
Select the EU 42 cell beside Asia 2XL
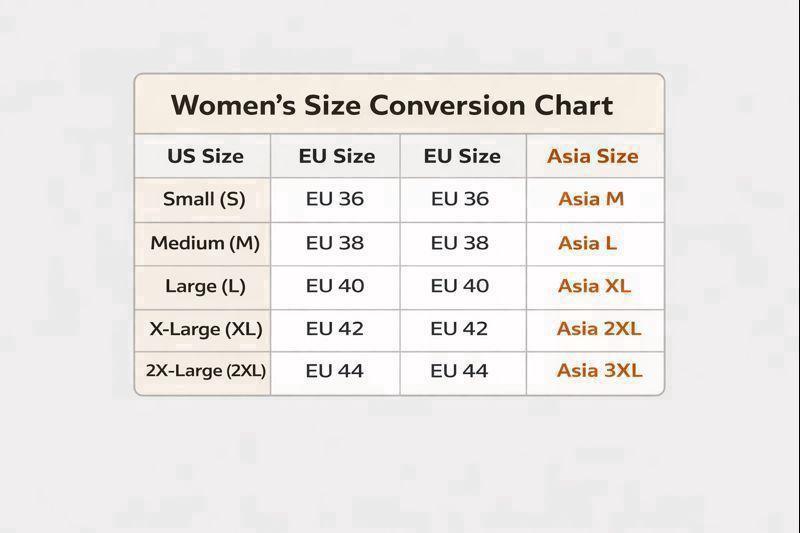tap(460, 329)
